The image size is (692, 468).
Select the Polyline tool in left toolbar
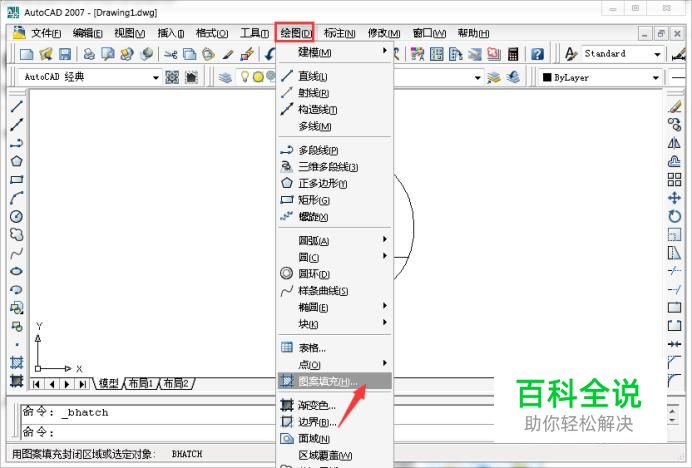click(16, 143)
